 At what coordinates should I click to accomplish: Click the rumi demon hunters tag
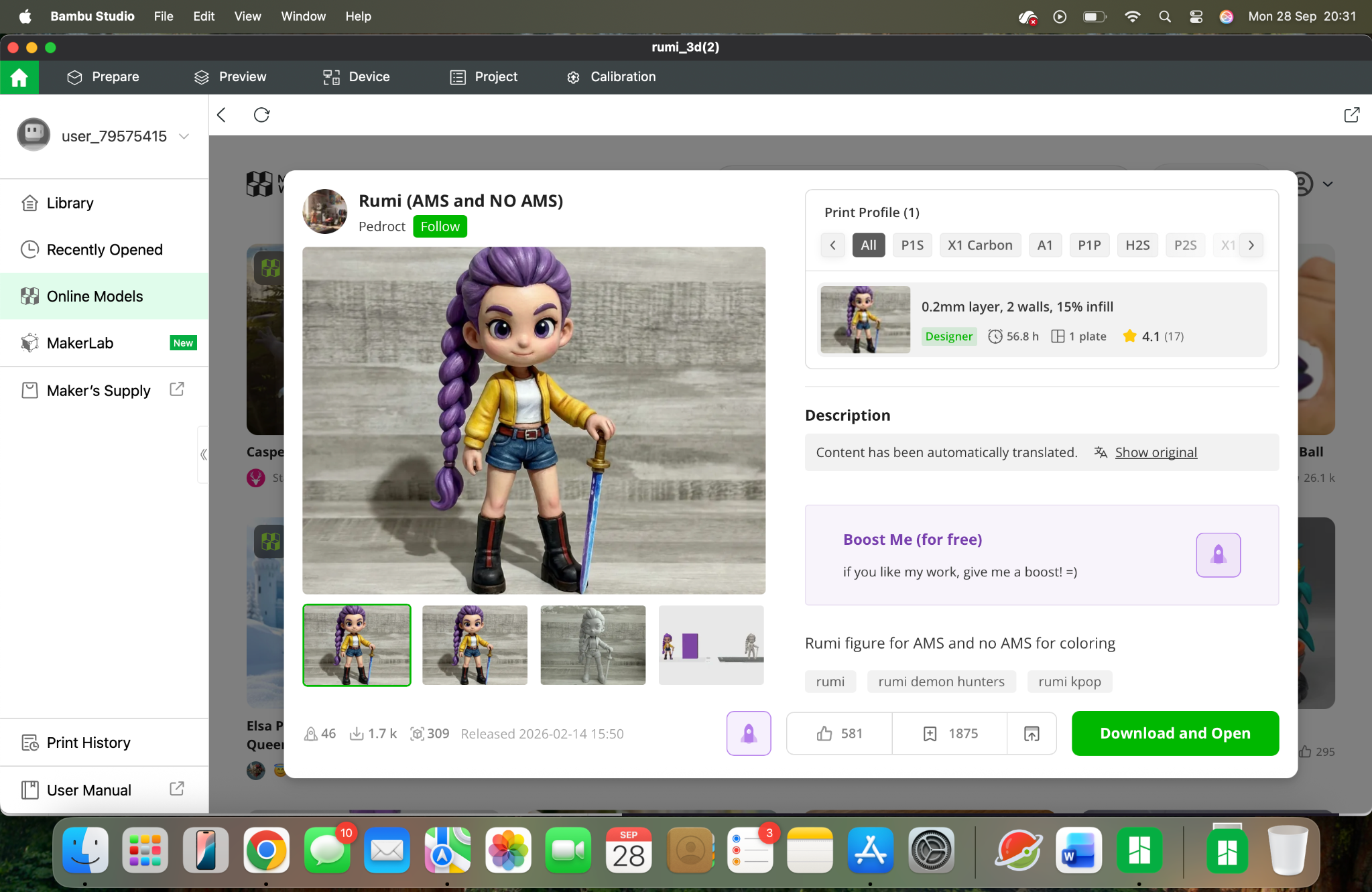click(941, 682)
